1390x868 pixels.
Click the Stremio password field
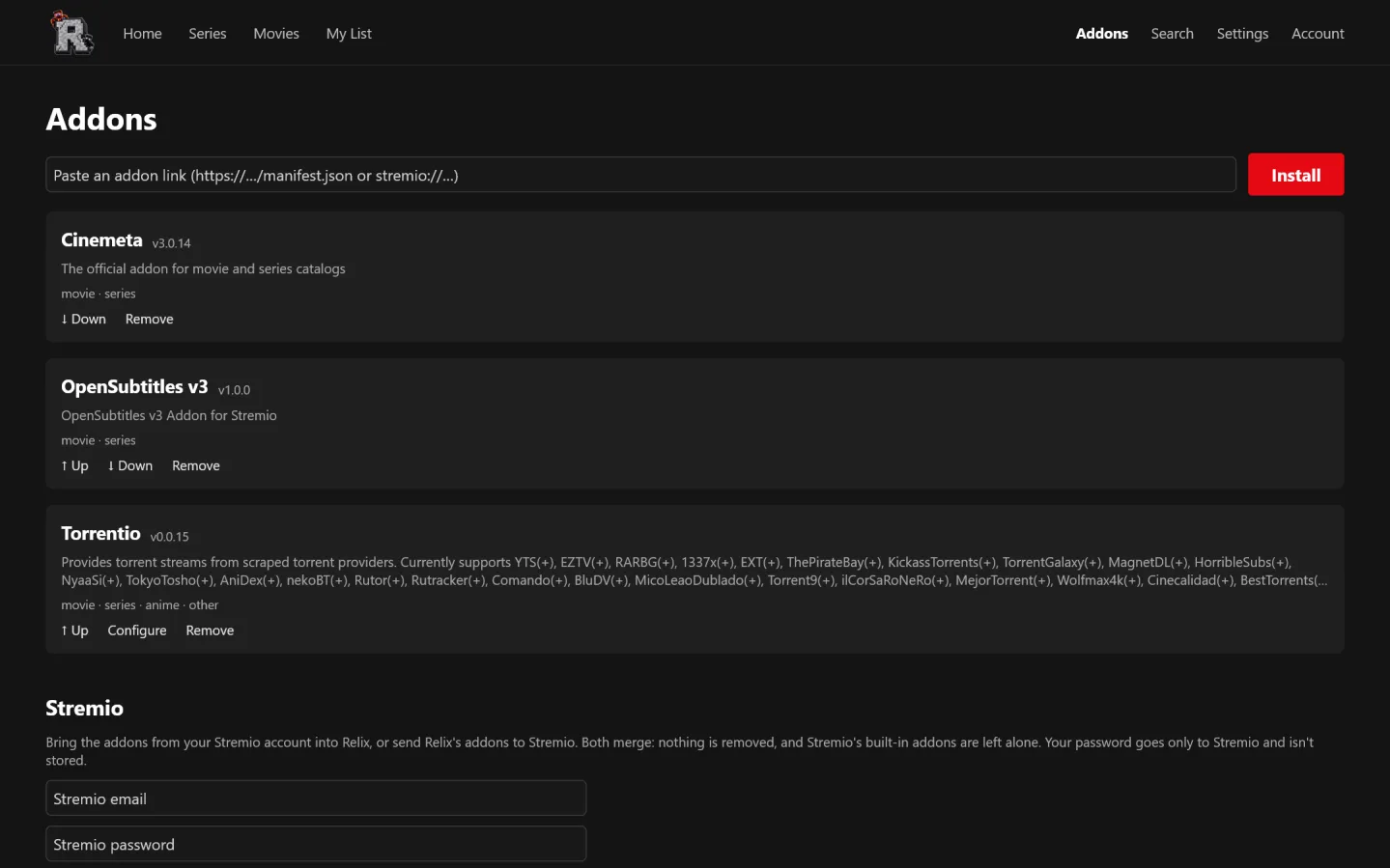[316, 844]
